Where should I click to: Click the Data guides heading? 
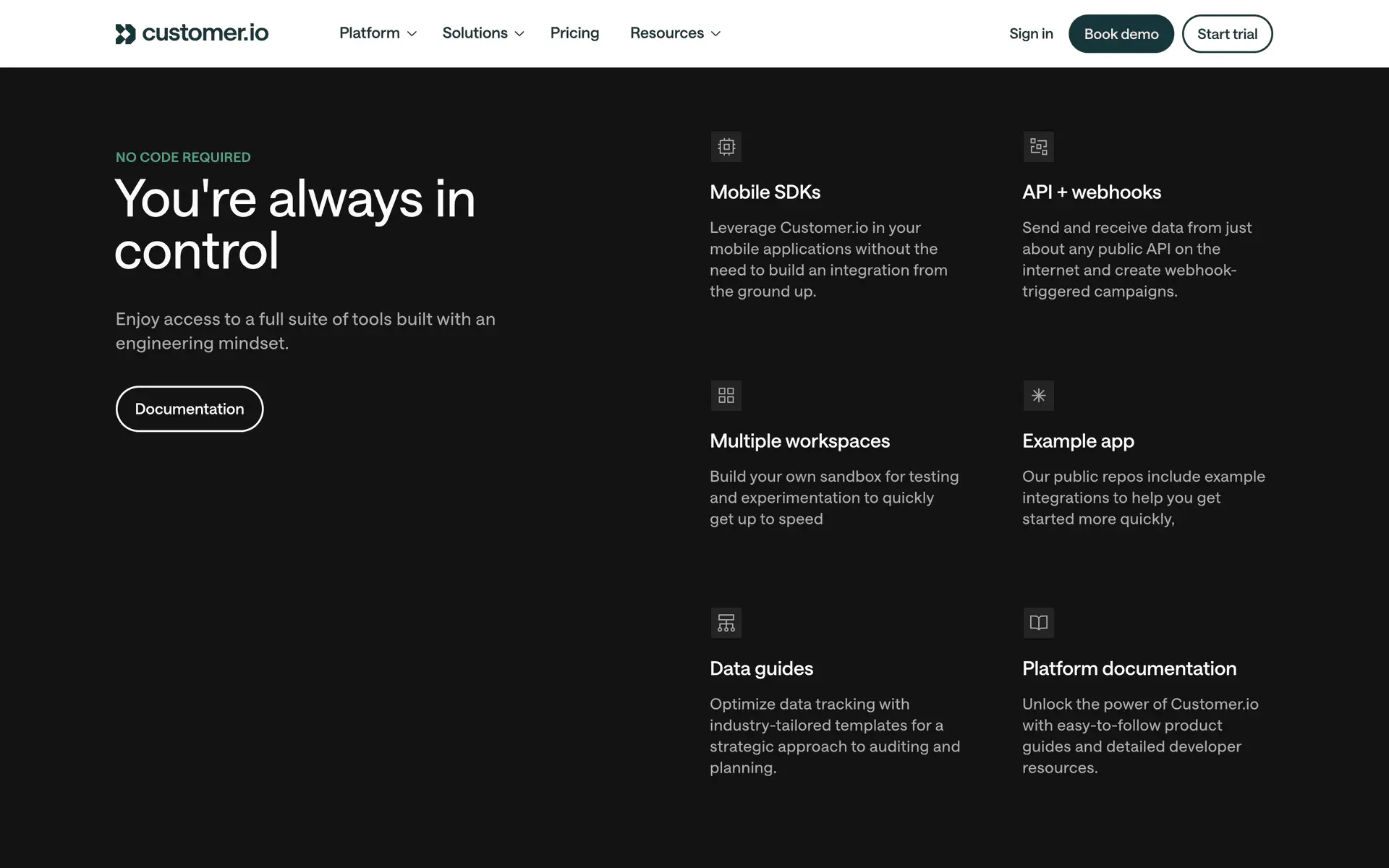pos(761,668)
